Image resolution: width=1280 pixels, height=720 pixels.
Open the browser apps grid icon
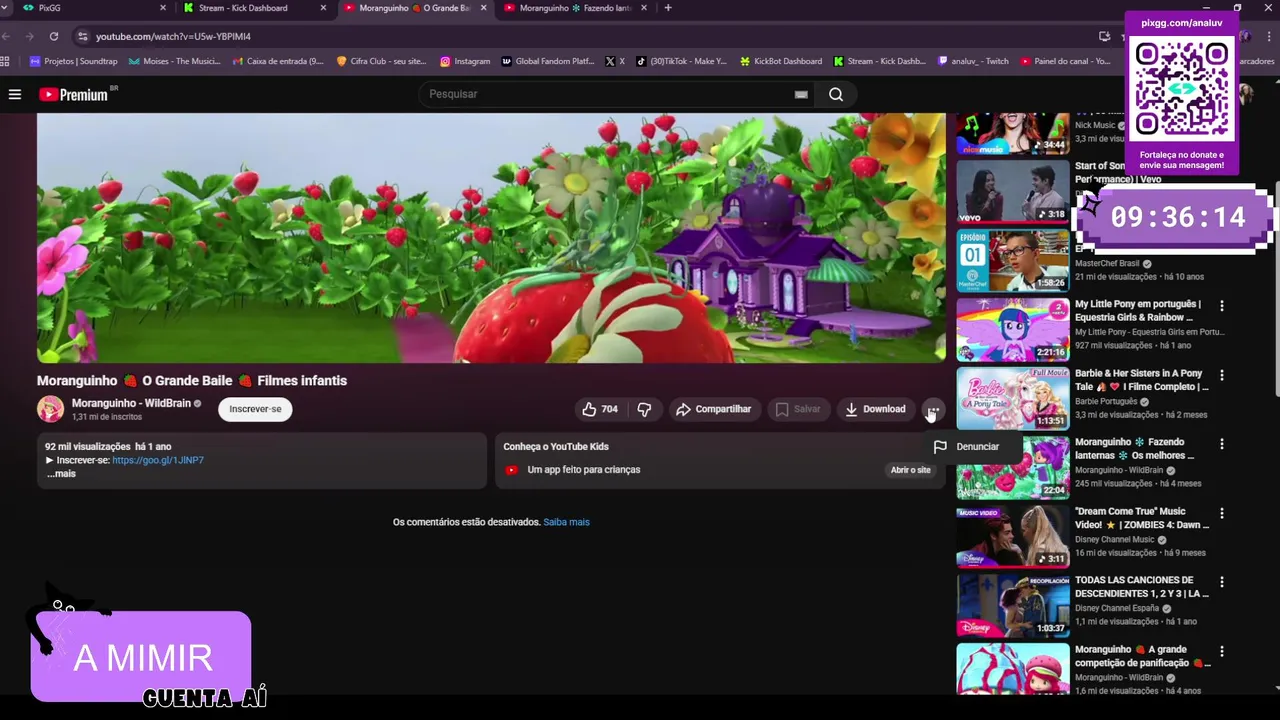[x=5, y=61]
